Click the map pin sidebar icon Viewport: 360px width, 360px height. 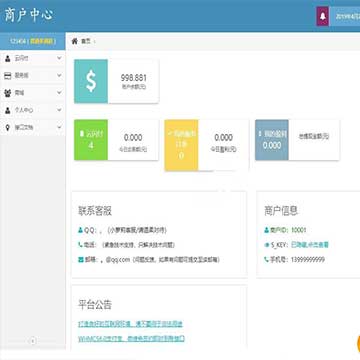pyautogui.click(x=7, y=127)
